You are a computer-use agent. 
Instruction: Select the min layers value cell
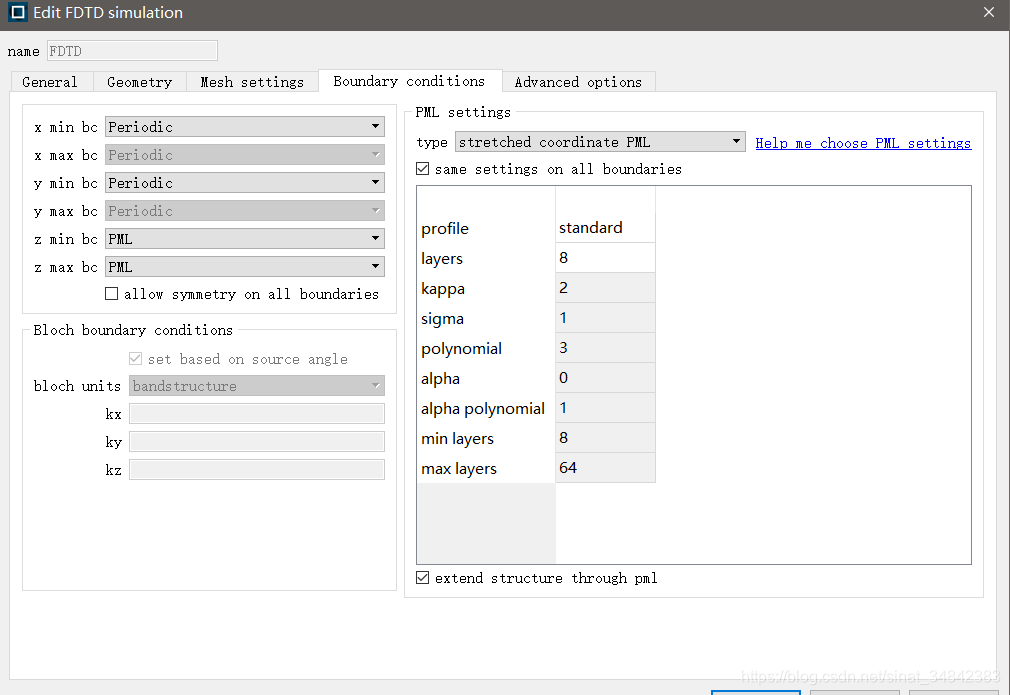click(605, 437)
